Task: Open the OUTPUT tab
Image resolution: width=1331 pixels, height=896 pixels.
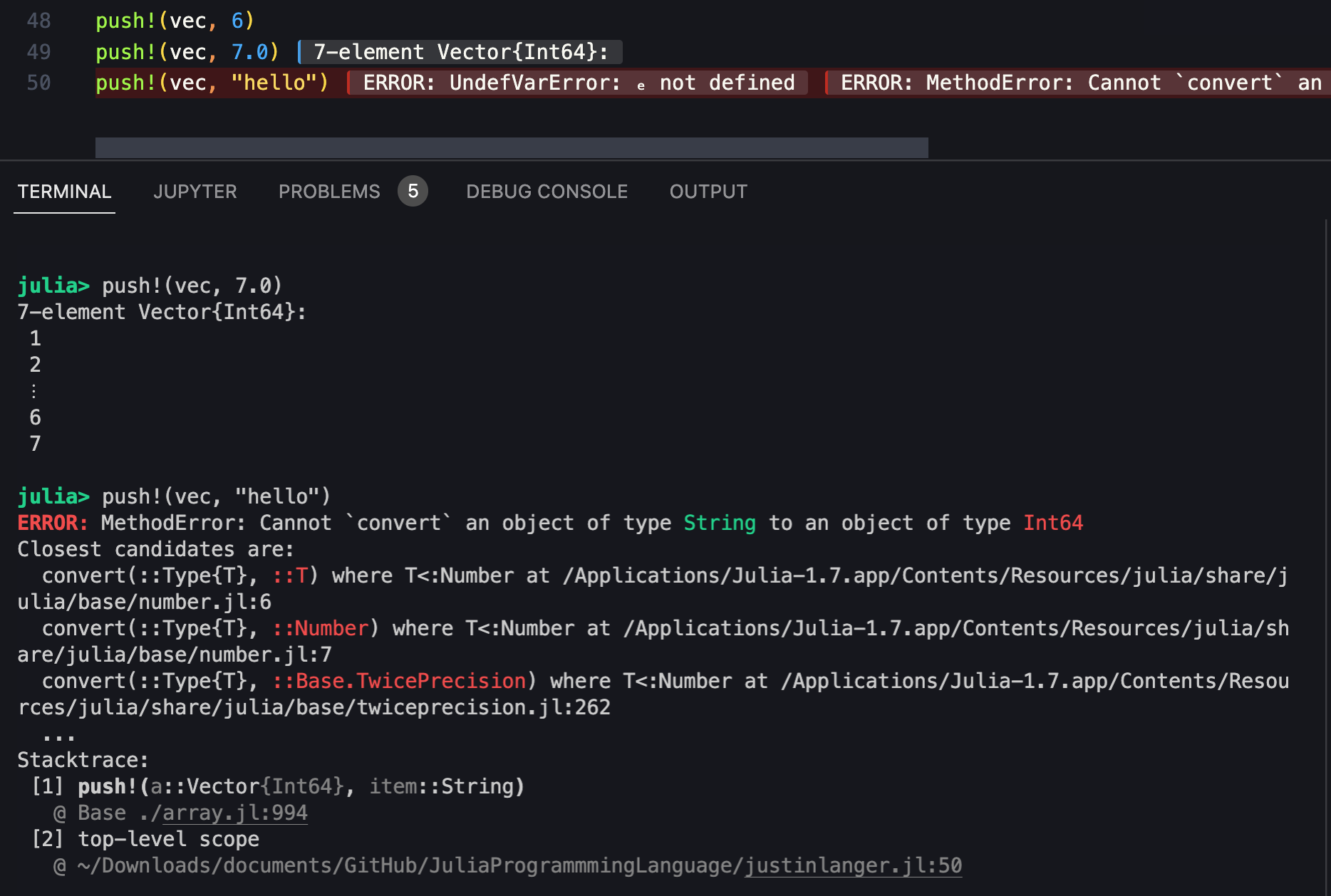Action: click(708, 192)
